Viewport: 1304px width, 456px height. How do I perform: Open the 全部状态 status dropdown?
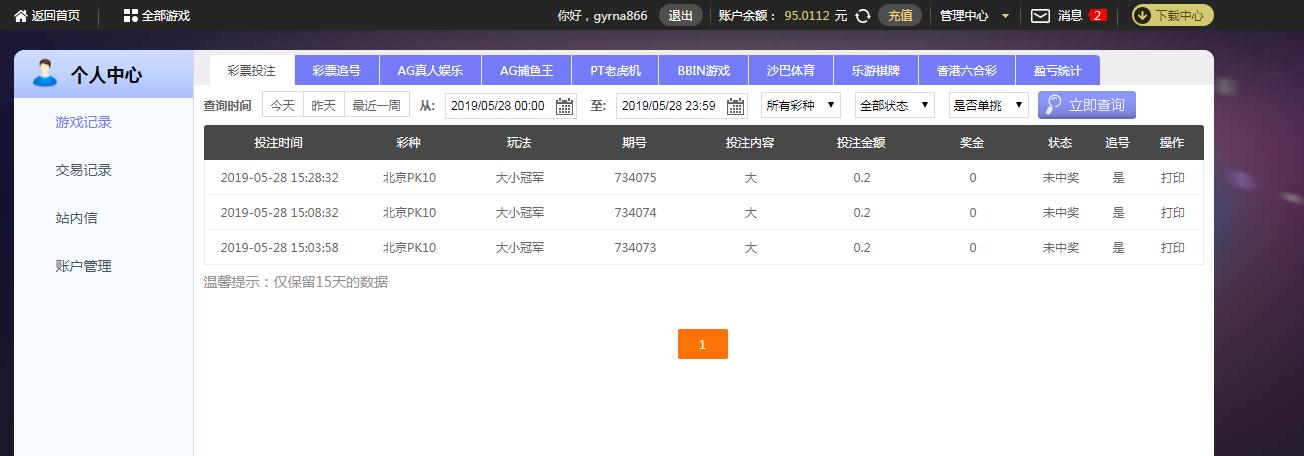pos(895,105)
